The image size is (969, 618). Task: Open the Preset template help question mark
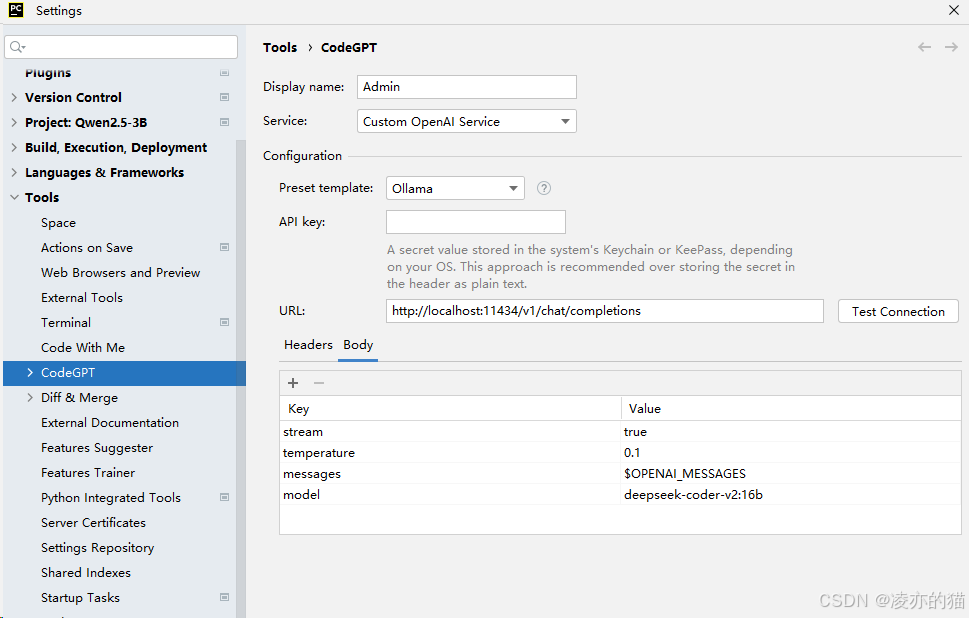point(544,188)
